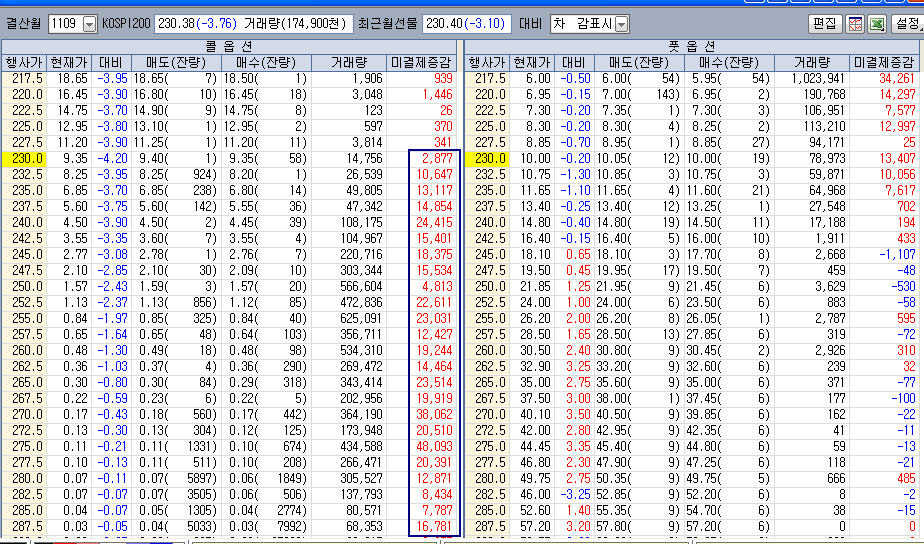
Task: Click the put options 행사가 column header
Action: (x=487, y=62)
